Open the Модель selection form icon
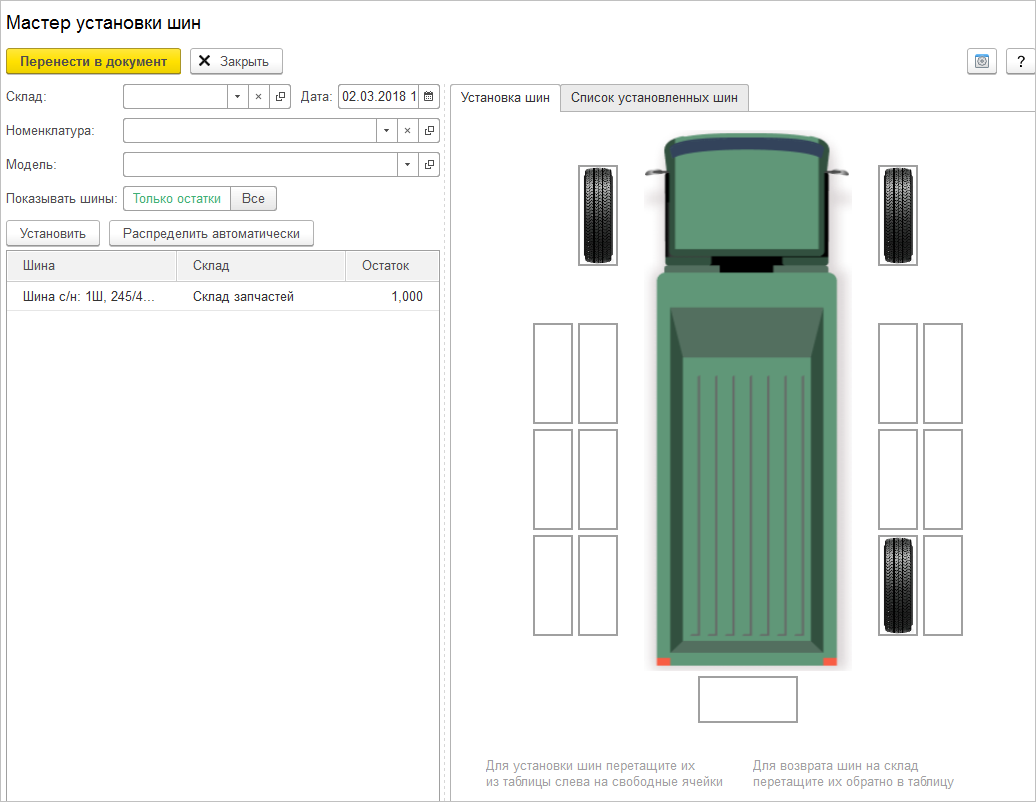1036x802 pixels. point(429,165)
